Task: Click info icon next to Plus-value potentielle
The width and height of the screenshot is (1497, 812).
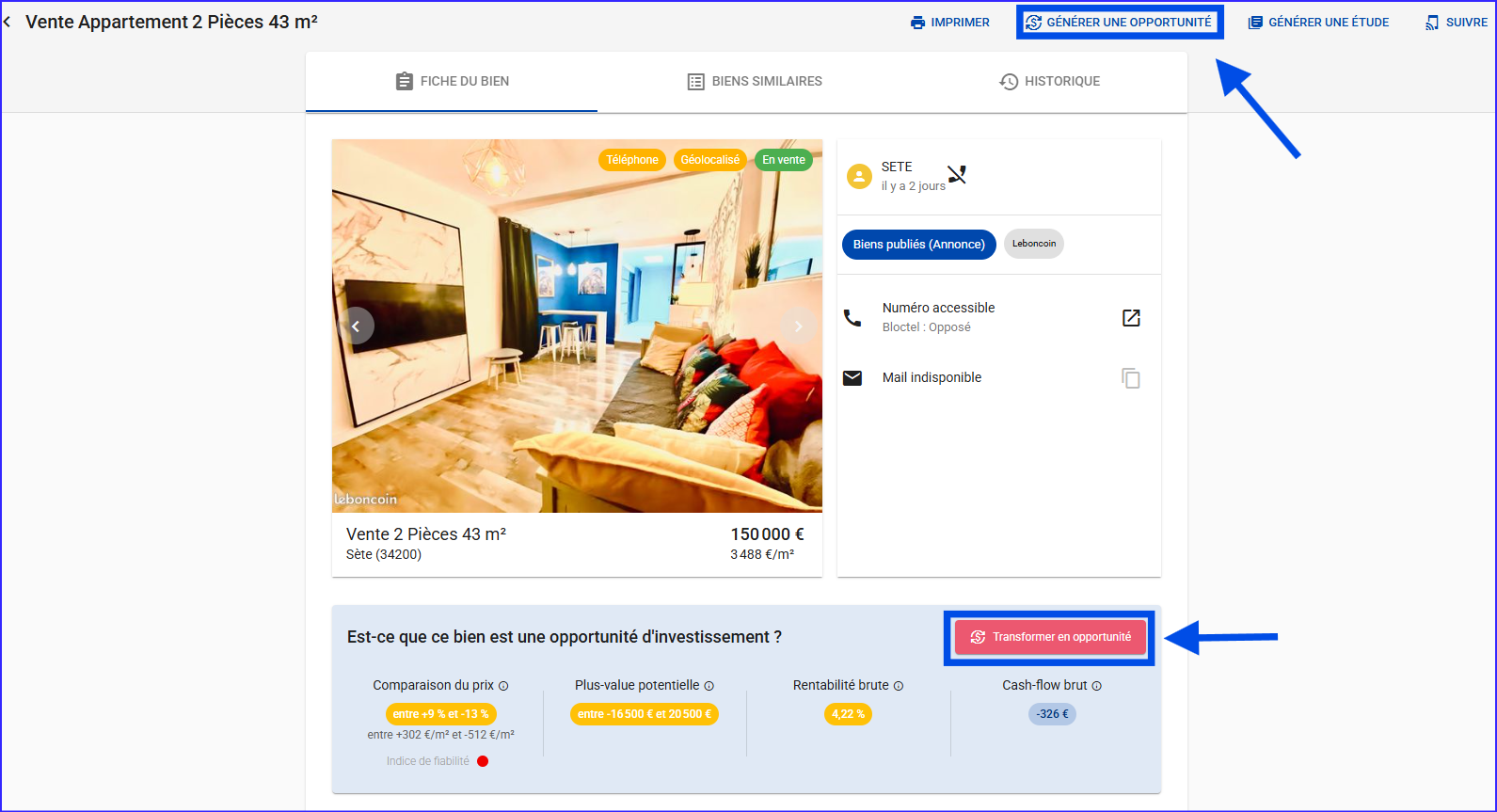Action: tap(709, 686)
